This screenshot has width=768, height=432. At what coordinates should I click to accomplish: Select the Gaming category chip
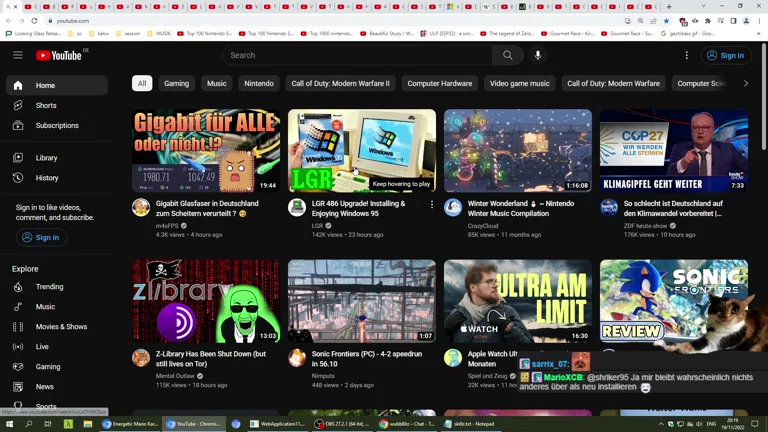176,84
